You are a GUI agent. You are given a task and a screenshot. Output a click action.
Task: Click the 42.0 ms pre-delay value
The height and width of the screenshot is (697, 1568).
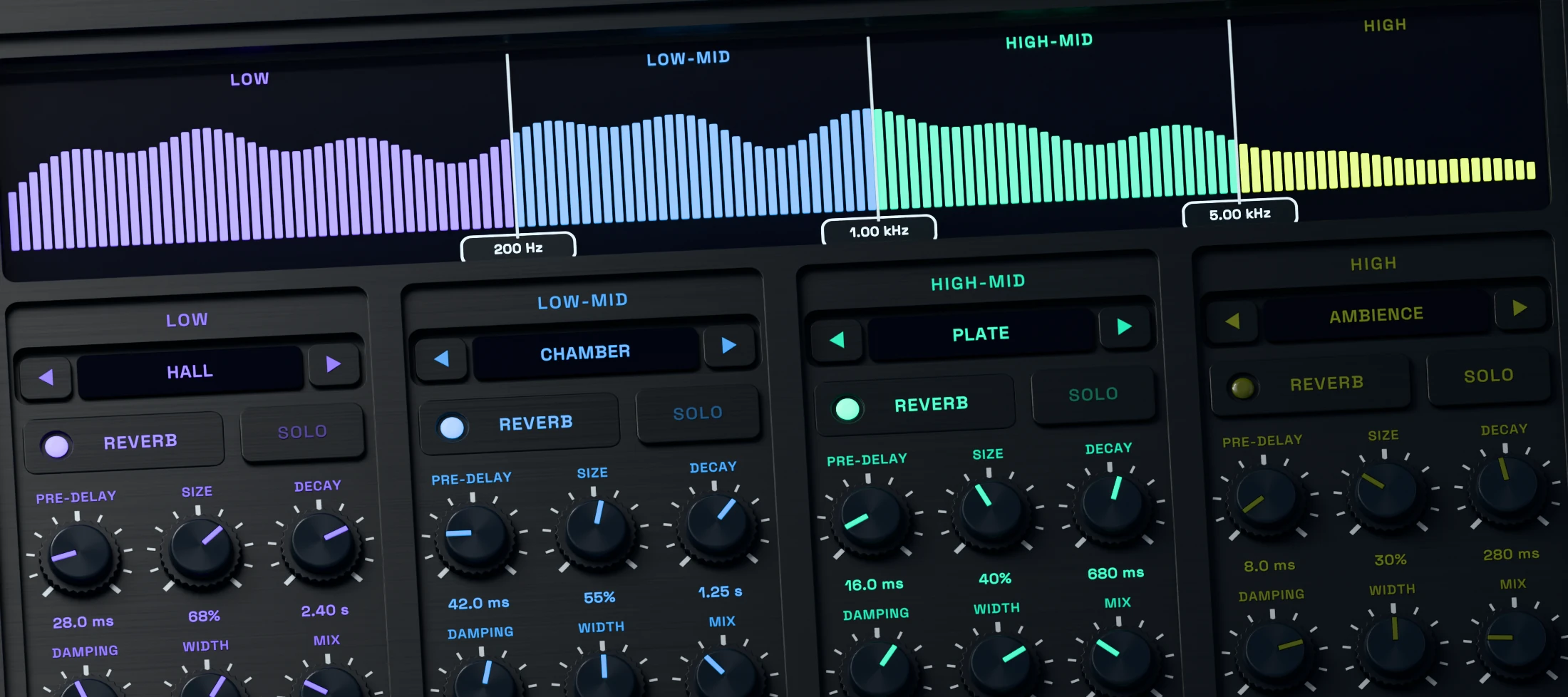[478, 603]
